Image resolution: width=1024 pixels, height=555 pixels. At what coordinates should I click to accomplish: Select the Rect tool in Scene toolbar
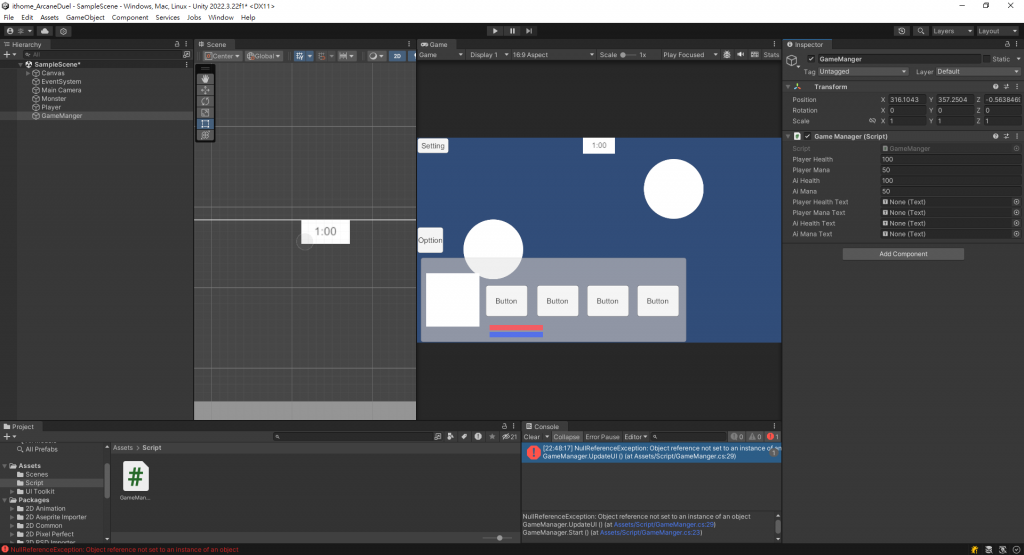click(205, 123)
